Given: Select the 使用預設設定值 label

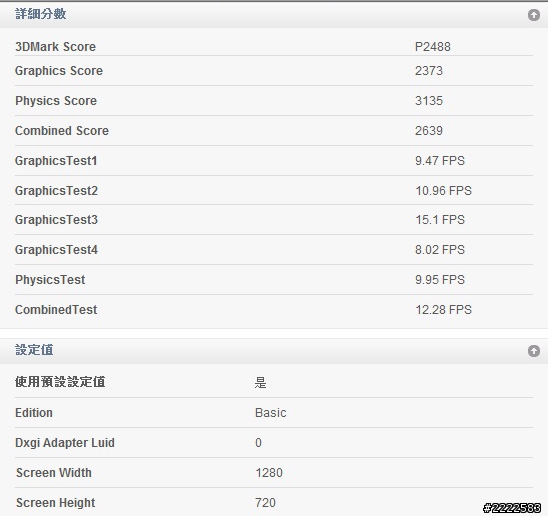Looking at the screenshot, I should point(60,382).
